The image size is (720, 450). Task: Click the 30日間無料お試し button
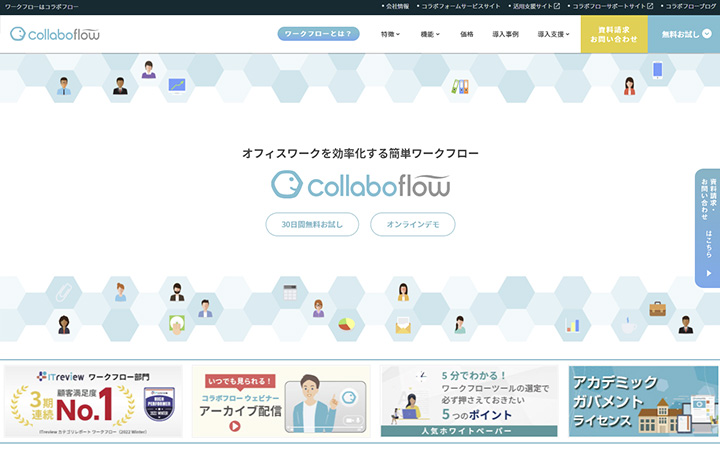pyautogui.click(x=312, y=224)
